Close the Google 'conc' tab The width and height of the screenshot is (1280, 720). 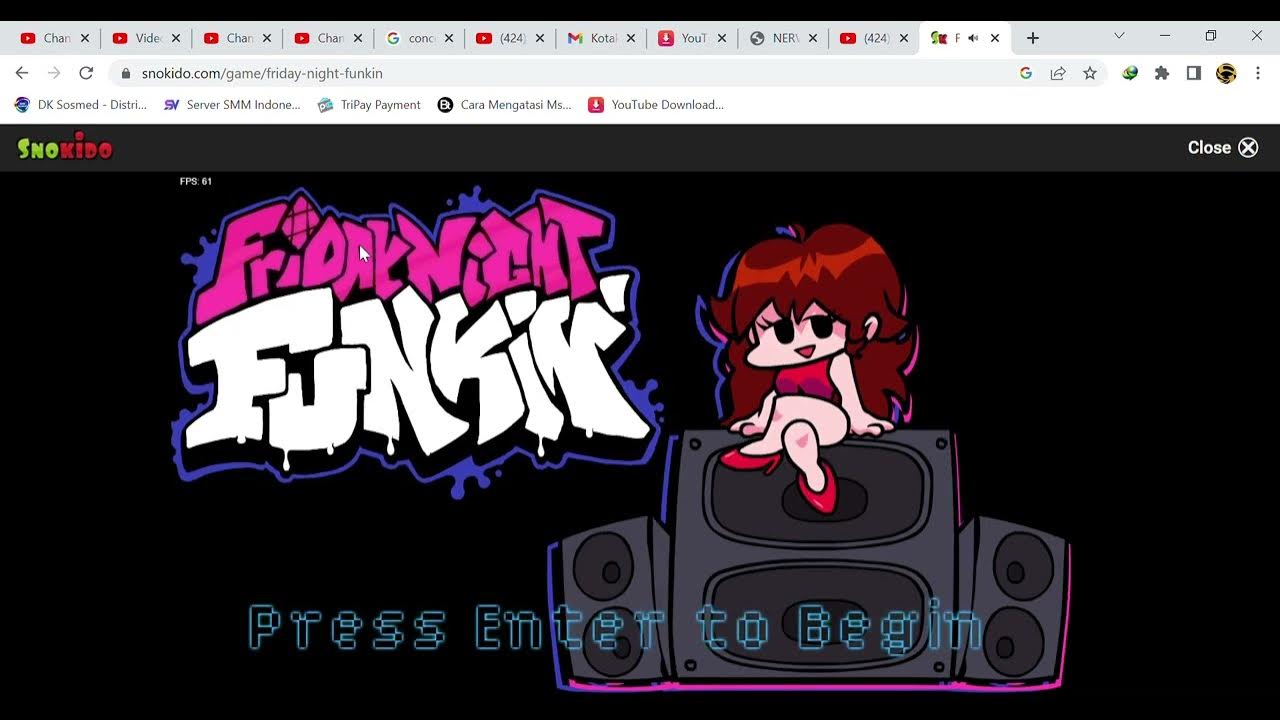click(x=449, y=38)
